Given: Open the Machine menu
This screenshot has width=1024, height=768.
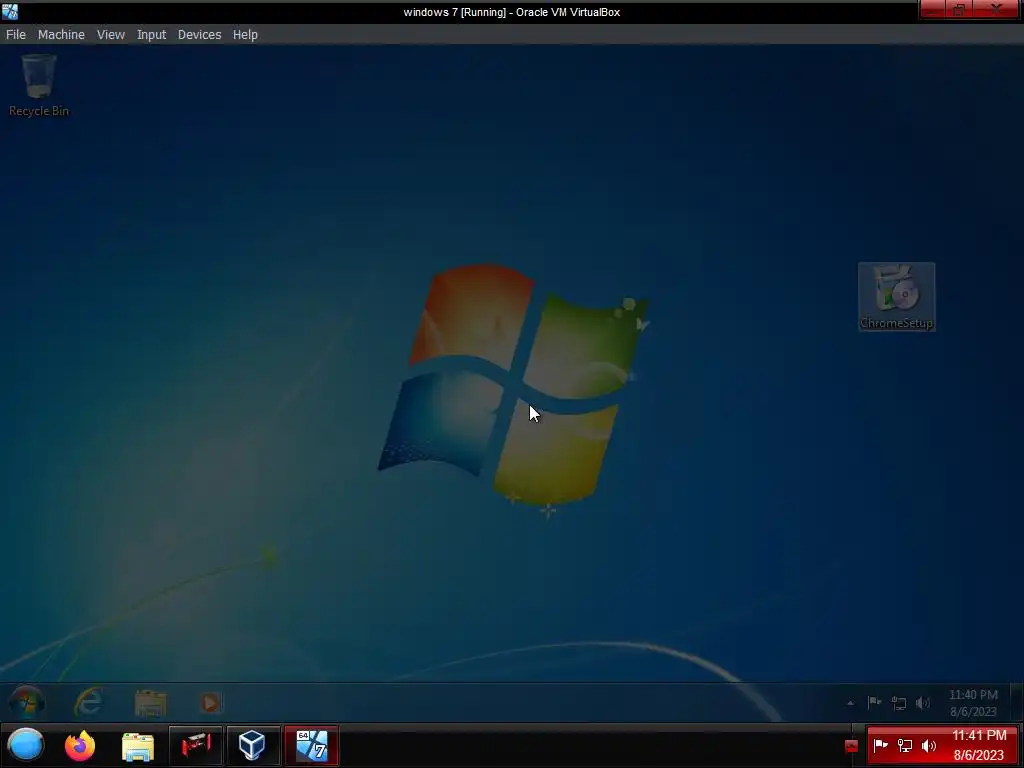Looking at the screenshot, I should tap(61, 35).
